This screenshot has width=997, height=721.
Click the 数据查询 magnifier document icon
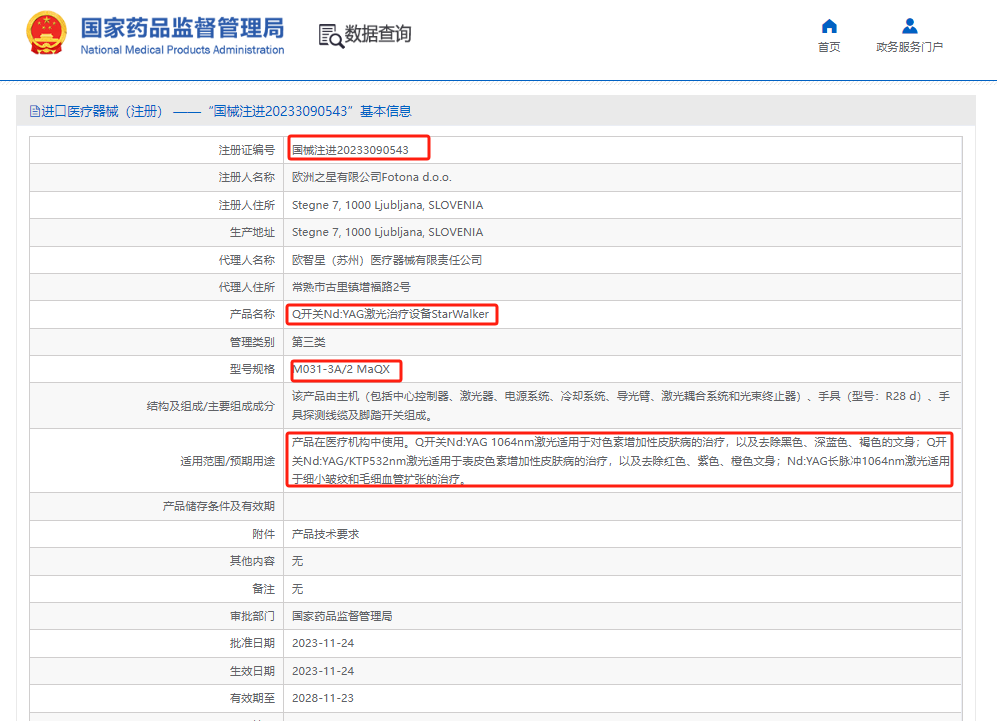point(330,35)
